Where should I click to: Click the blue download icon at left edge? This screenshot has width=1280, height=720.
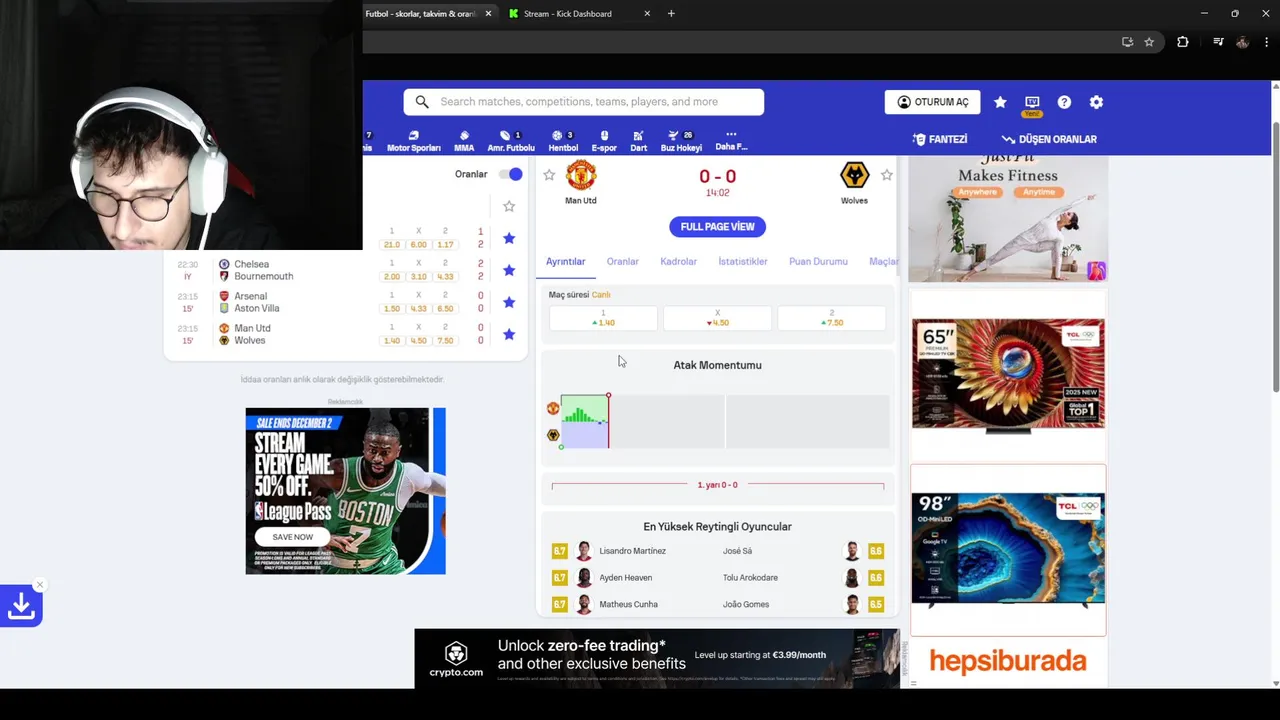click(20, 606)
